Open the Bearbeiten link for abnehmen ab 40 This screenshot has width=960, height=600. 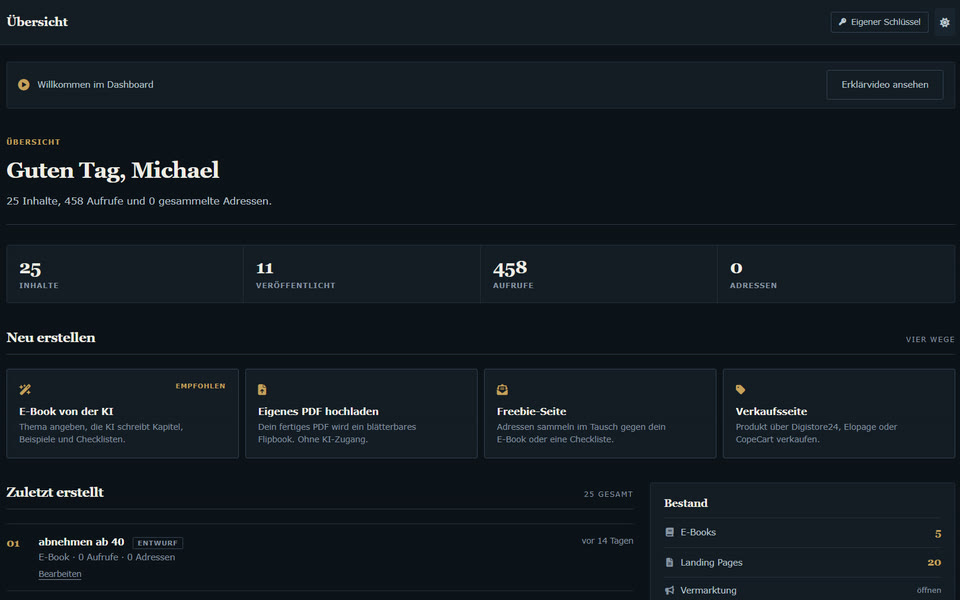(60, 574)
